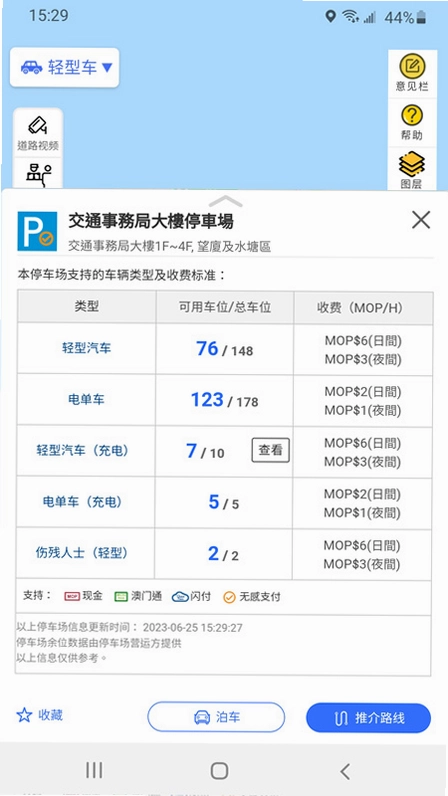Close the parking lot info panel
The image size is (448, 796).
pos(421,220)
